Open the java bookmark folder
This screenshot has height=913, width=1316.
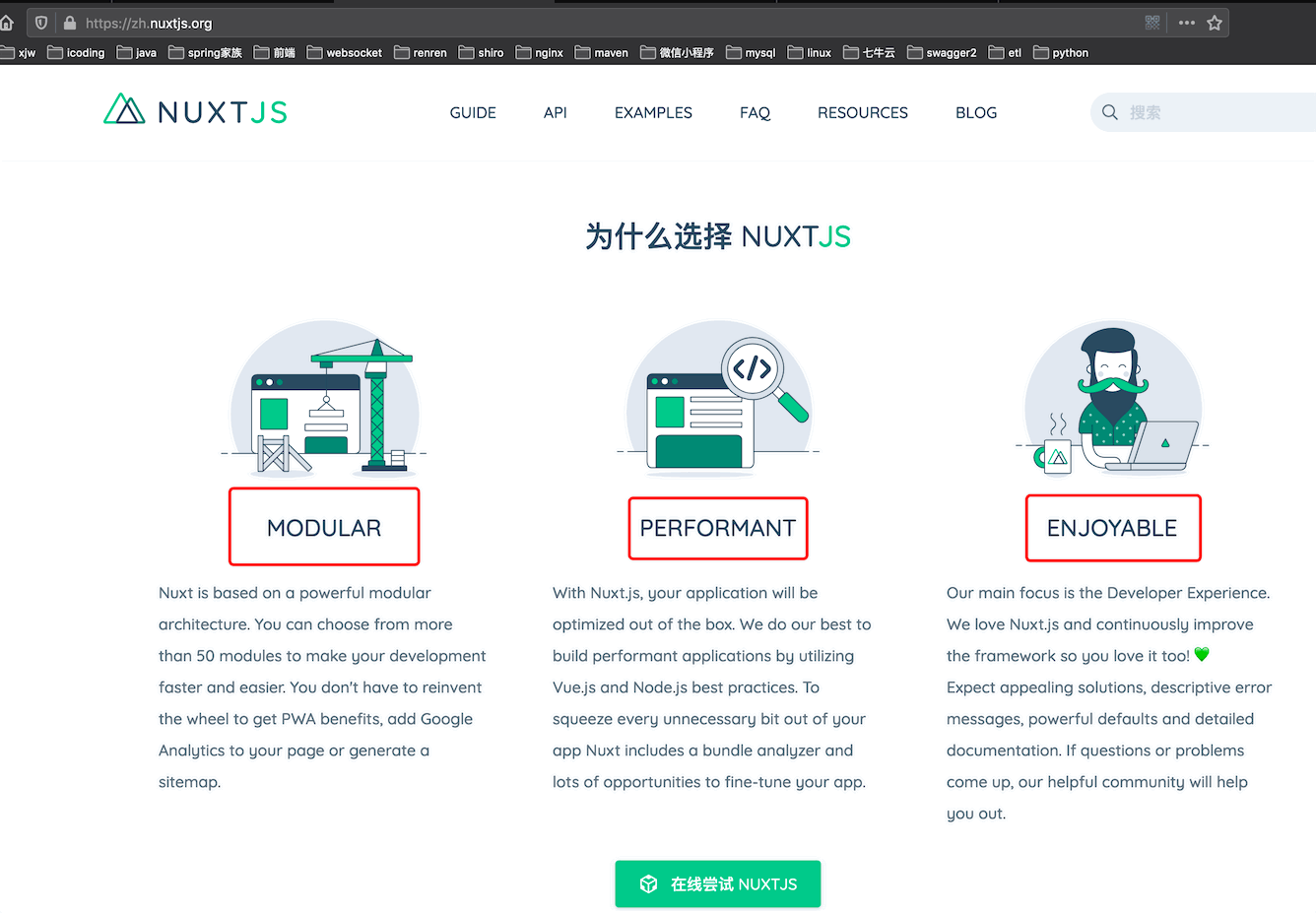coord(137,53)
